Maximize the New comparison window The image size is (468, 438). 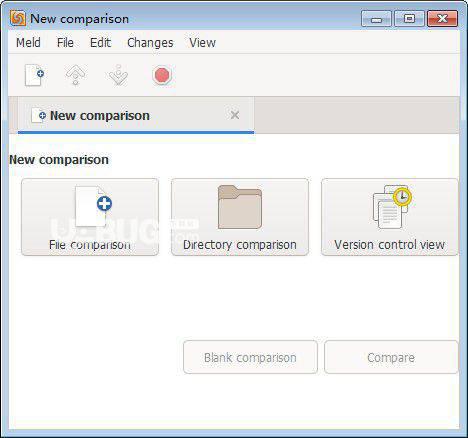pos(409,18)
